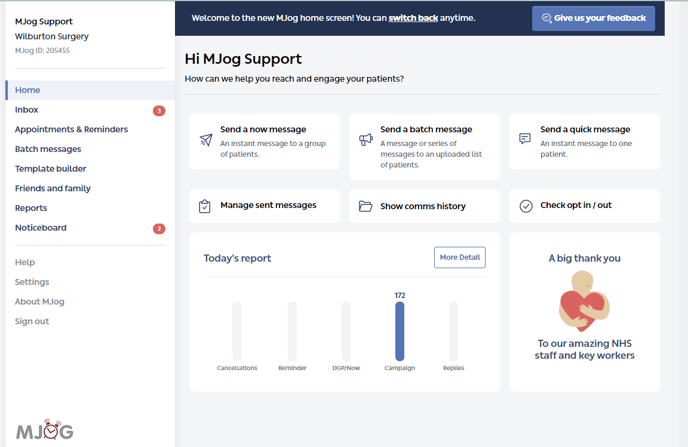
Task: Click the megaphone batch message icon
Action: point(366,140)
